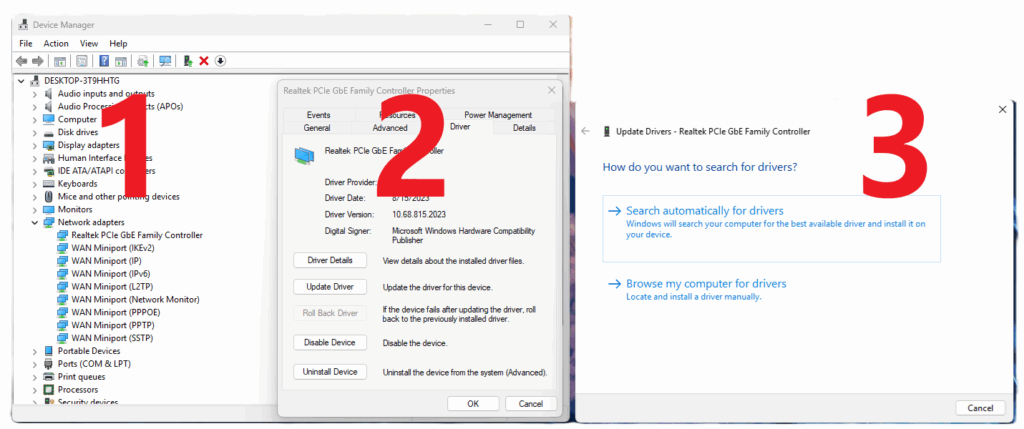This screenshot has width=1024, height=429.
Task: Click Scan for hardware changes monitor icon
Action: coord(165,61)
